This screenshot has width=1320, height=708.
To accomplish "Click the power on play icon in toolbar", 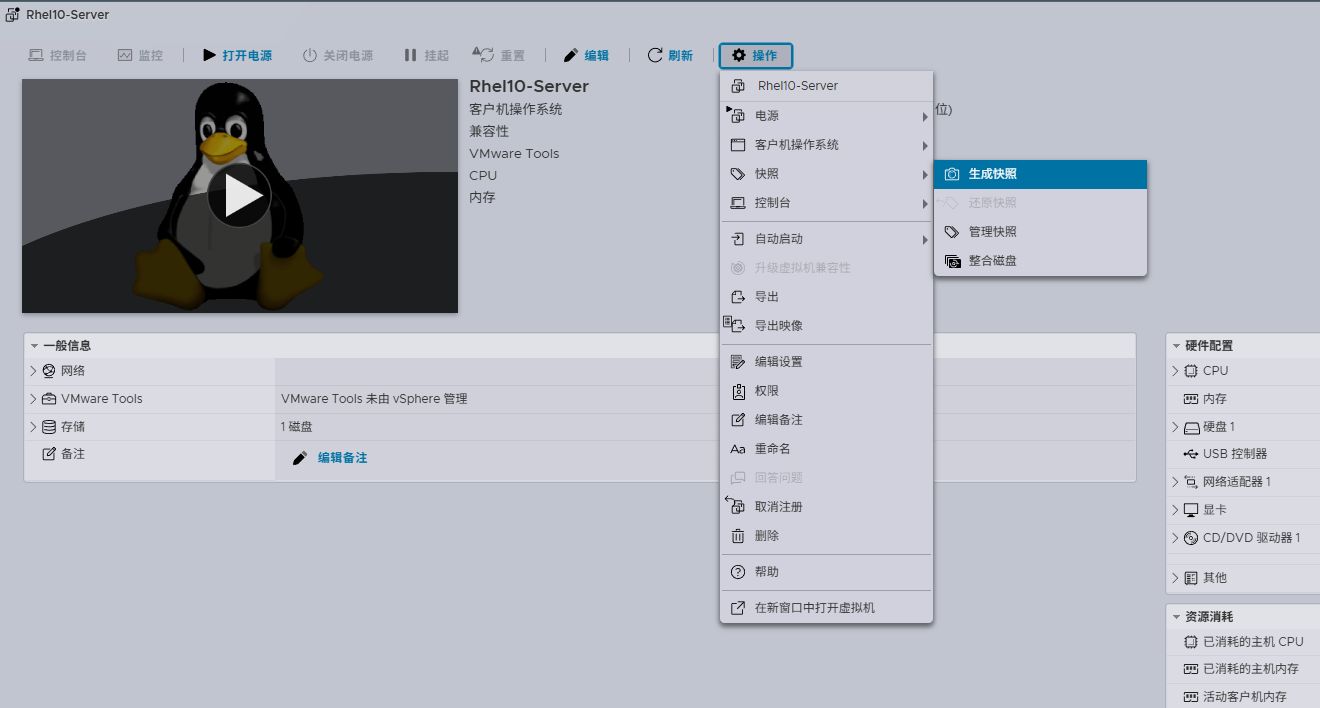I will point(209,55).
